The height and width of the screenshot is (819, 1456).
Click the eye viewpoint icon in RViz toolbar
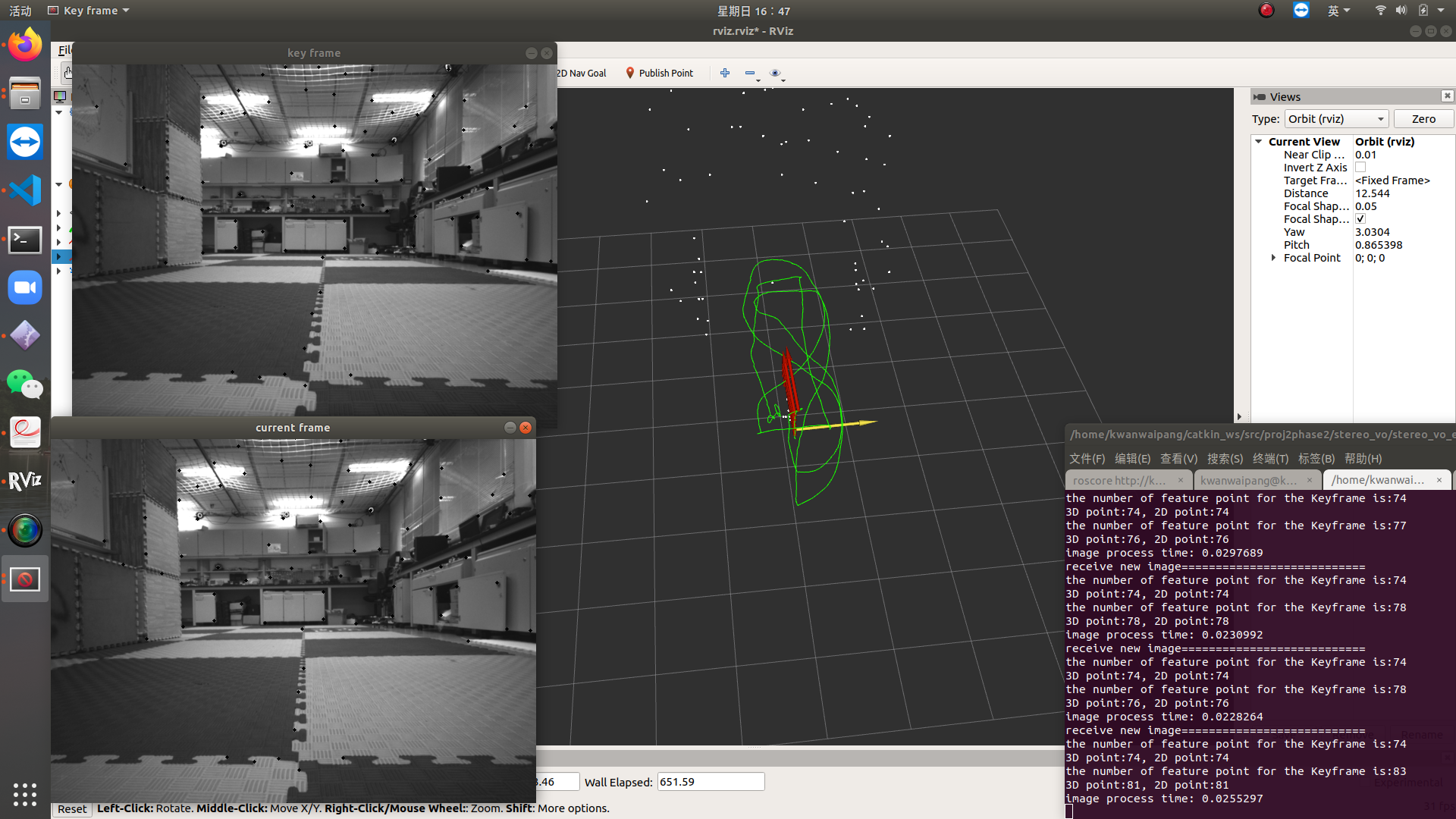click(x=775, y=73)
